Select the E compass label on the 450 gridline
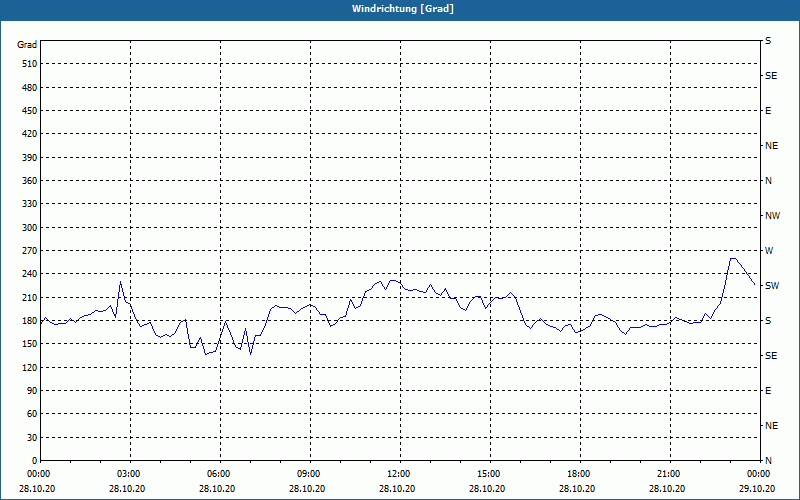800x500 pixels. 768,111
